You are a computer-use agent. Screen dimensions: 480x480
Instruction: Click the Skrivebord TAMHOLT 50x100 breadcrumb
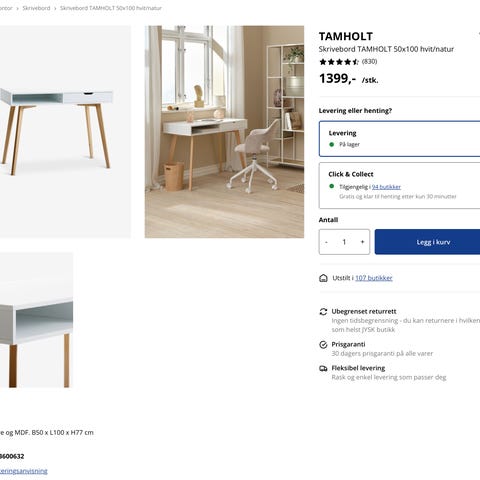111,8
